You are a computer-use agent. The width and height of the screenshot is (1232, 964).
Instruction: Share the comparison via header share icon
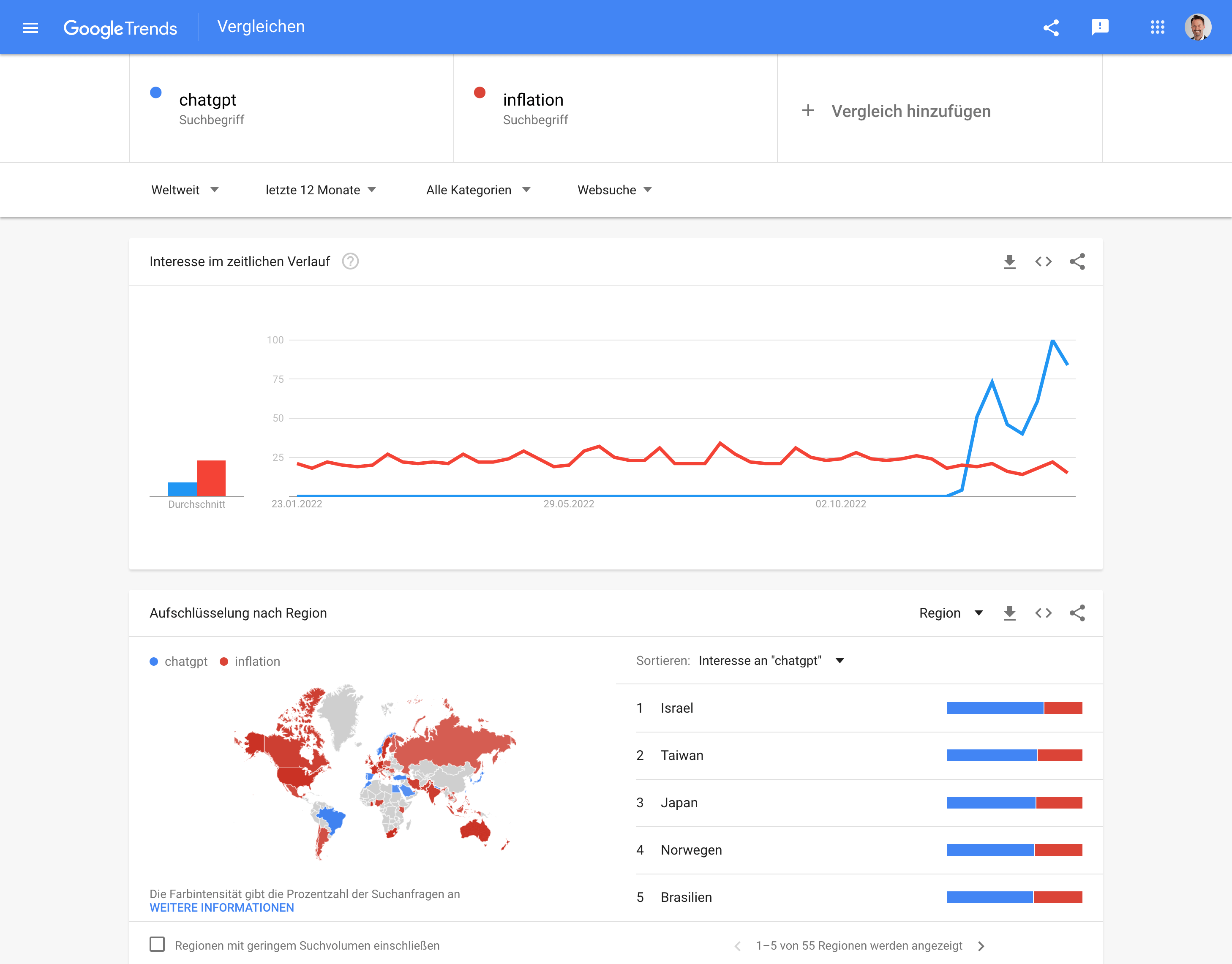(1051, 27)
